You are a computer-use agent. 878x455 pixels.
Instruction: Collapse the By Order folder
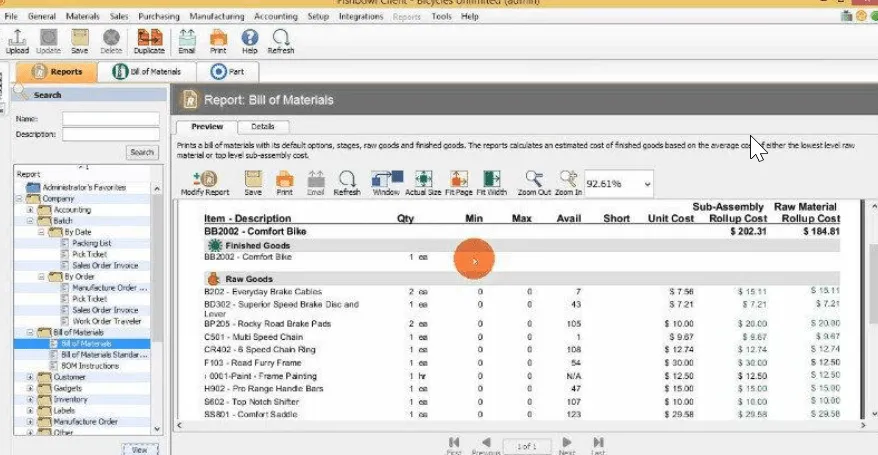[x=41, y=276]
